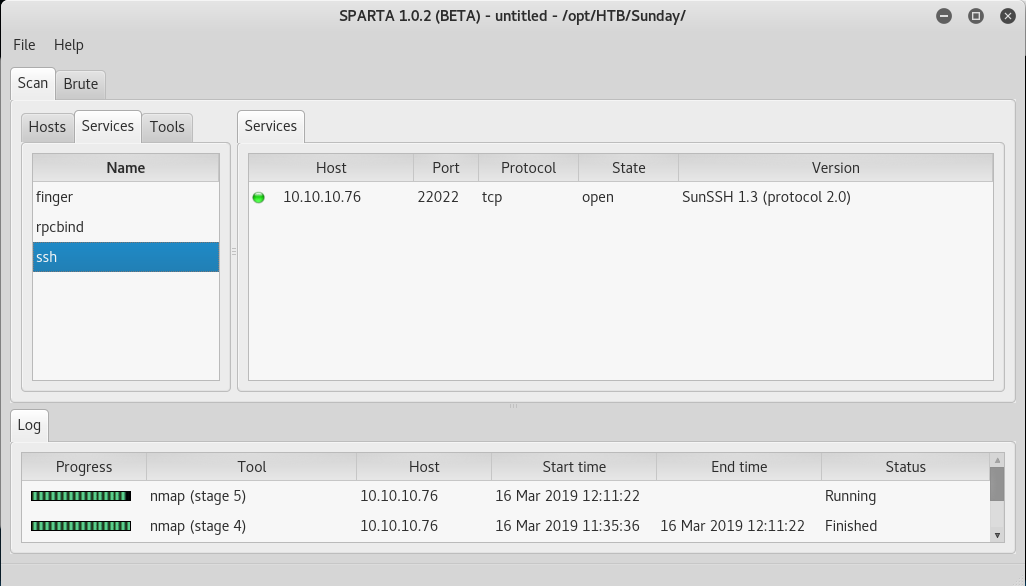Open the File menu

click(24, 45)
